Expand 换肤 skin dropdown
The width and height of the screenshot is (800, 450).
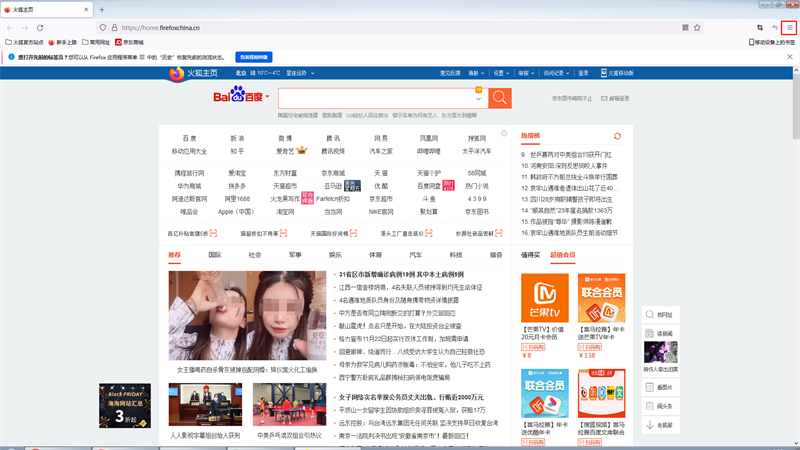(x=476, y=73)
